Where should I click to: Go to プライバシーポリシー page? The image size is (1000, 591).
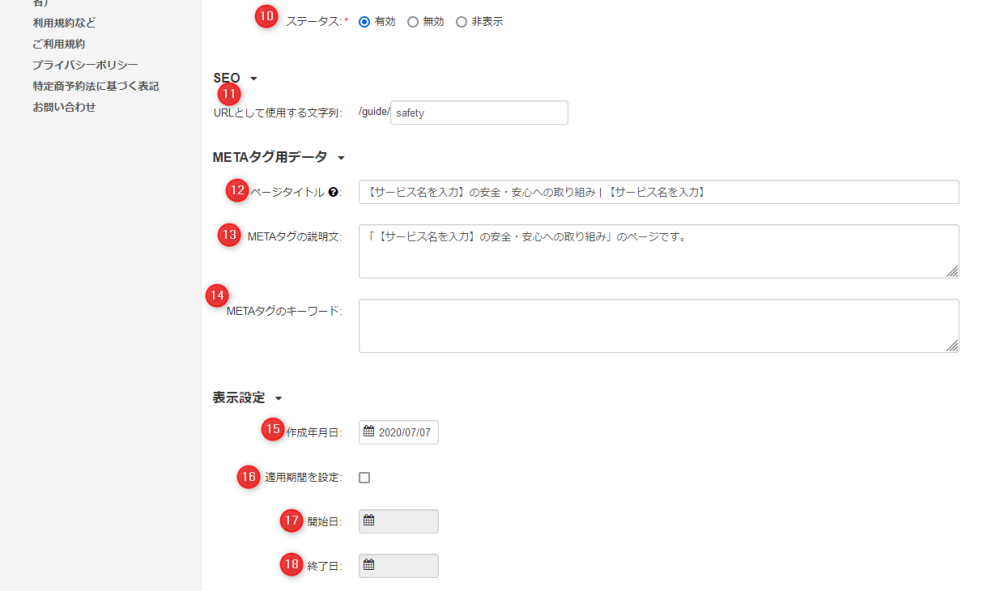click(x=85, y=65)
